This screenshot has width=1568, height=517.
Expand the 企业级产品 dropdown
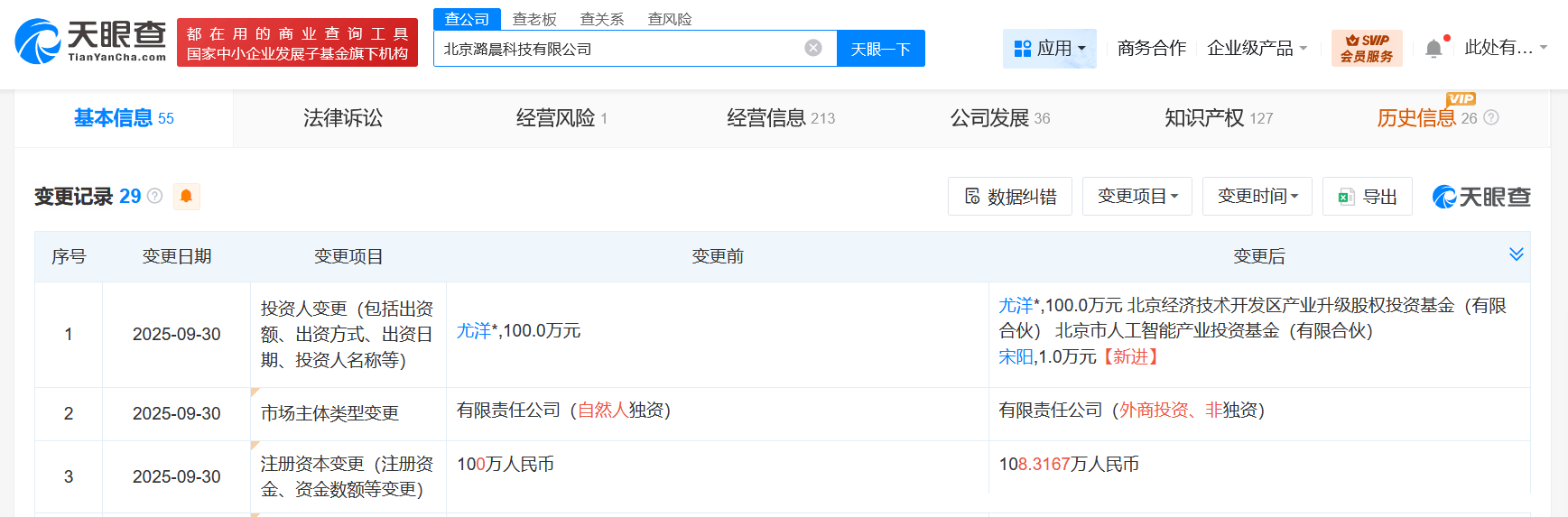point(1257,48)
